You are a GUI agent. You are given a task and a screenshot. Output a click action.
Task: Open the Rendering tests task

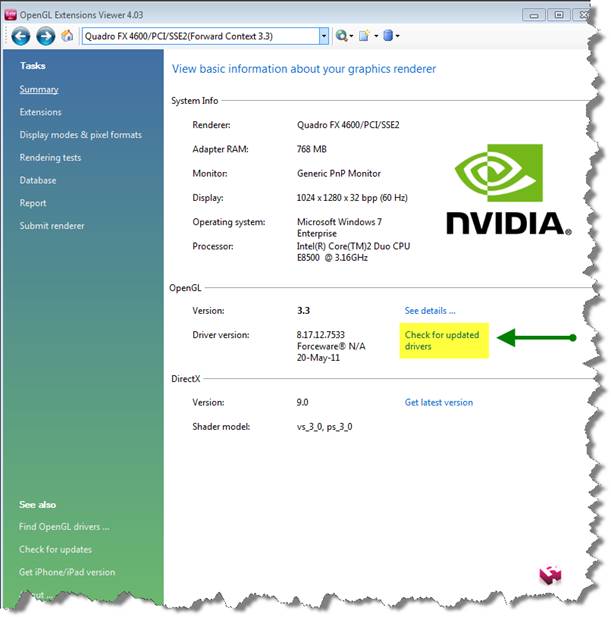point(50,158)
